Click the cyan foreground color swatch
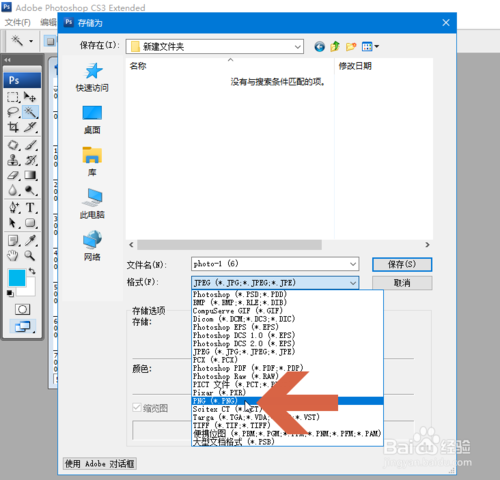 point(17,278)
